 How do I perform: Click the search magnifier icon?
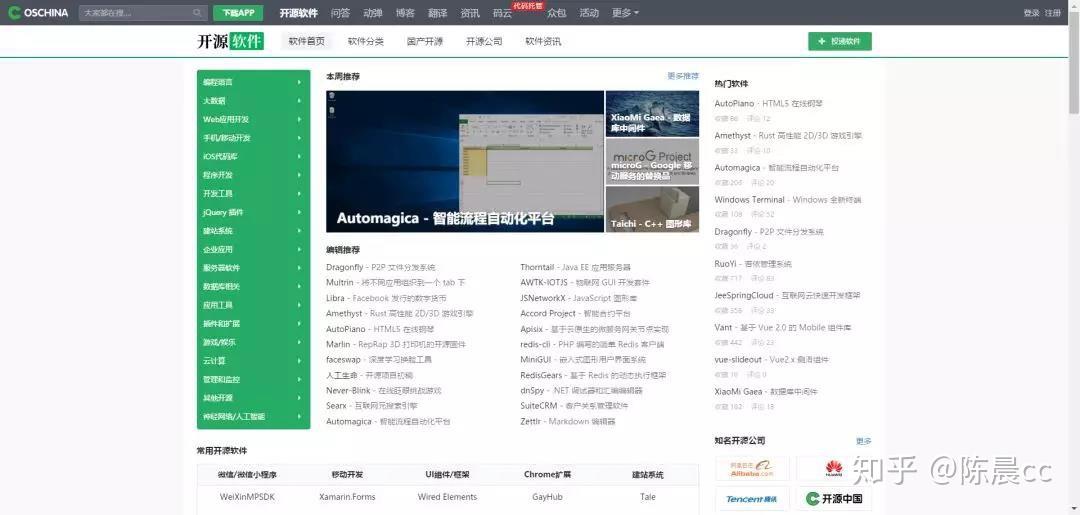pos(197,12)
